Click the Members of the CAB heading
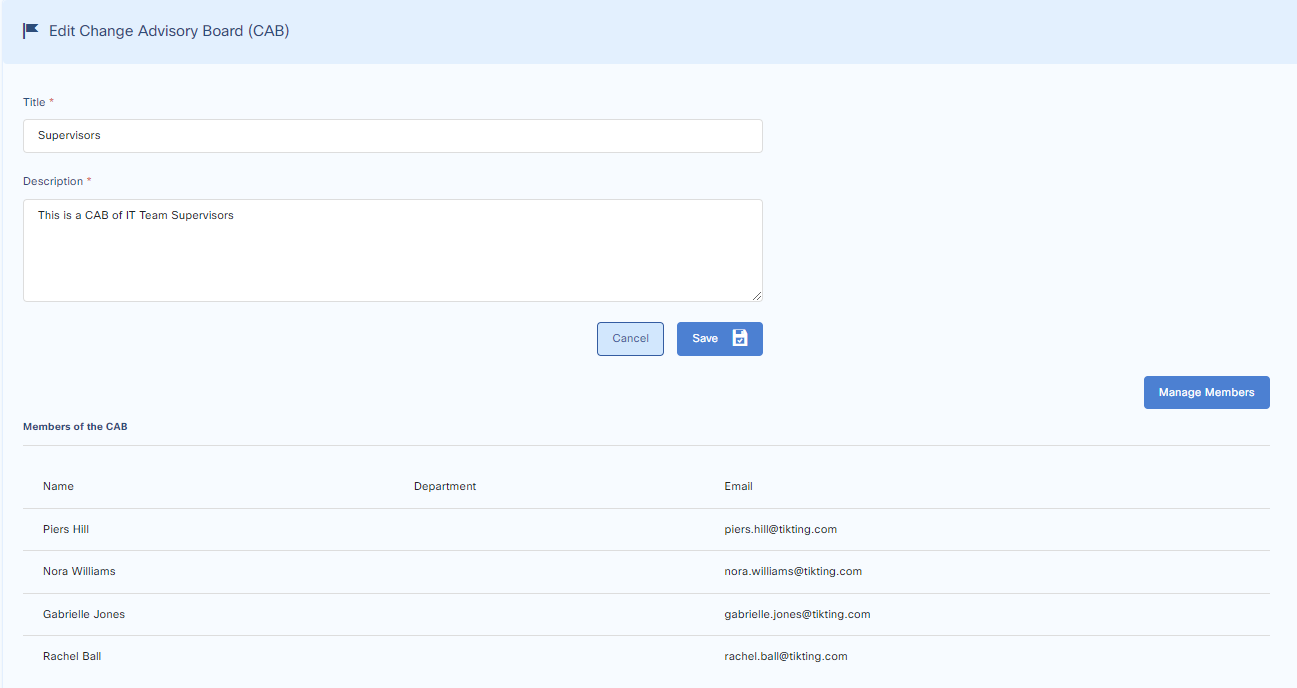Viewport: 1297px width, 688px height. click(x=75, y=427)
